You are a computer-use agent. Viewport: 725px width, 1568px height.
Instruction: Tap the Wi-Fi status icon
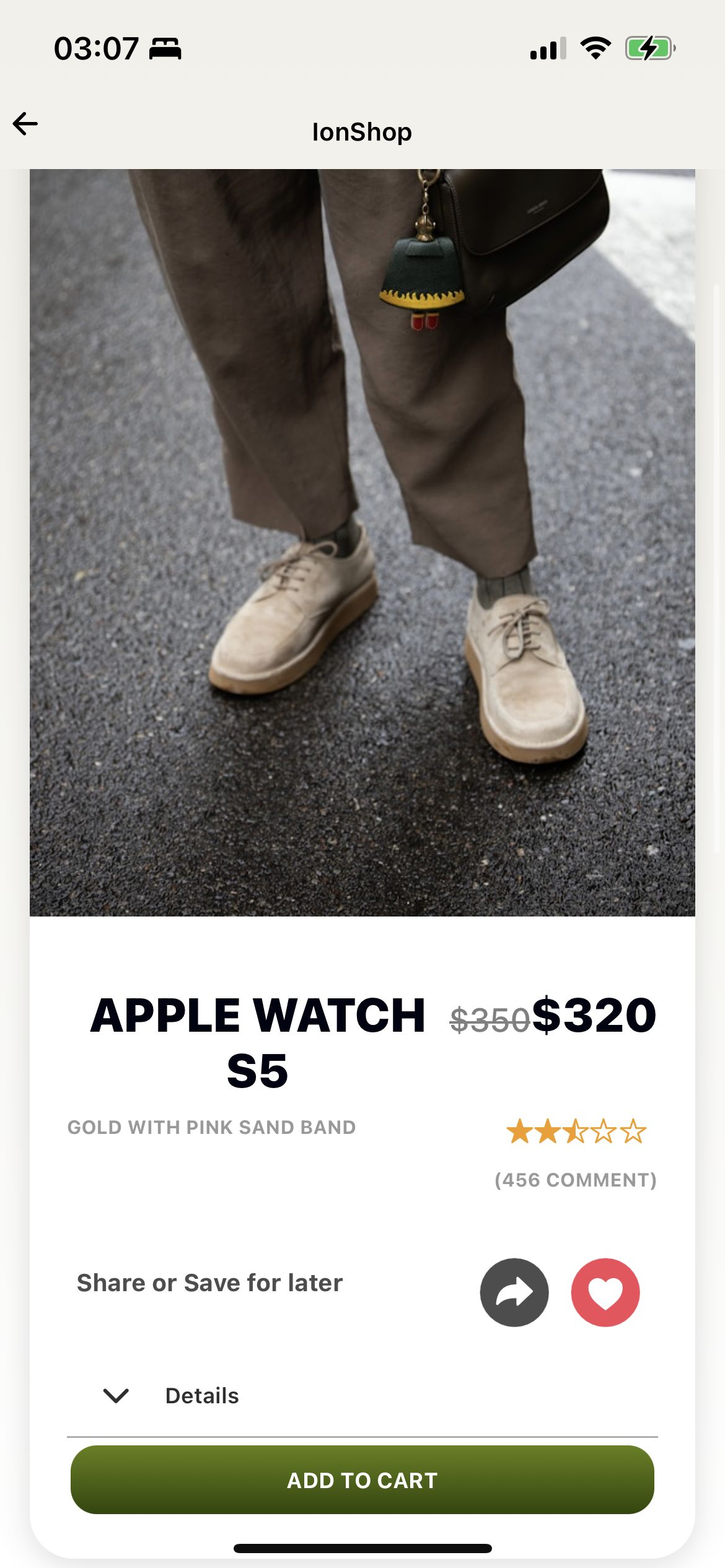pos(595,48)
